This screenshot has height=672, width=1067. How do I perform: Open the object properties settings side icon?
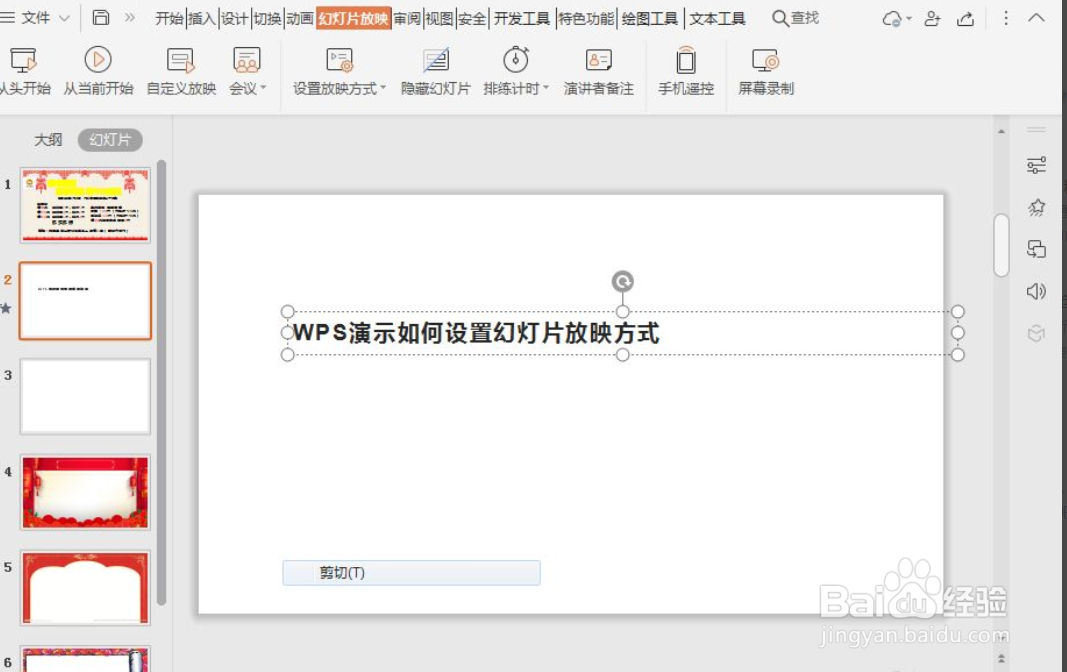click(1036, 165)
